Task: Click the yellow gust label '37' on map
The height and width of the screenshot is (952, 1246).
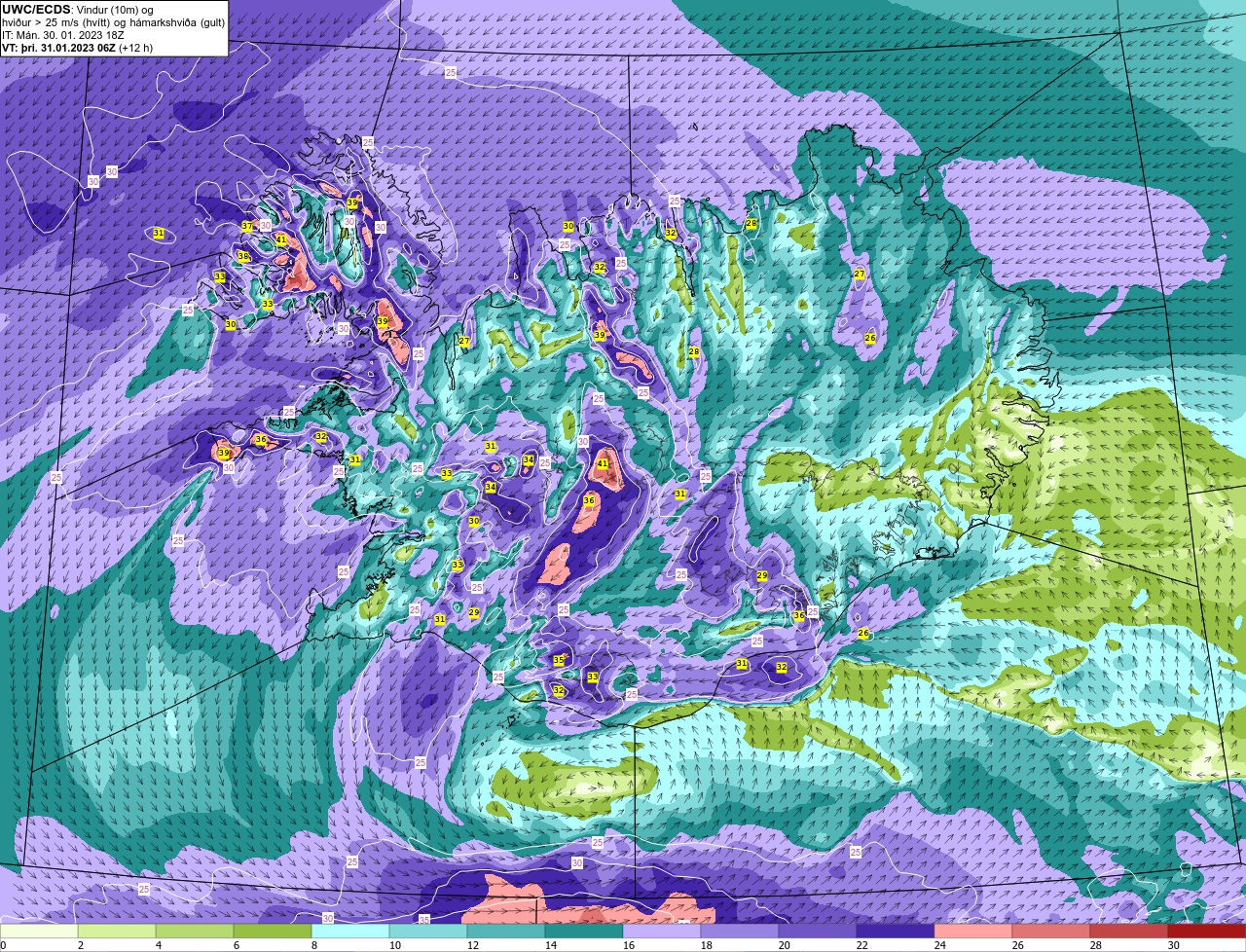Action: (x=247, y=226)
